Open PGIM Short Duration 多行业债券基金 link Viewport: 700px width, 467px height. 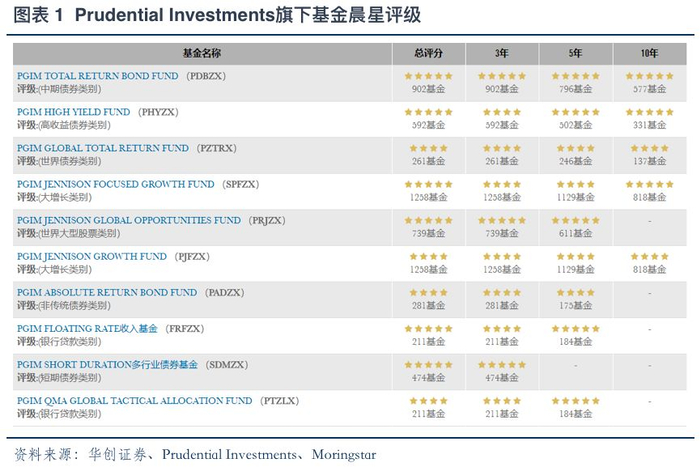tap(106, 364)
